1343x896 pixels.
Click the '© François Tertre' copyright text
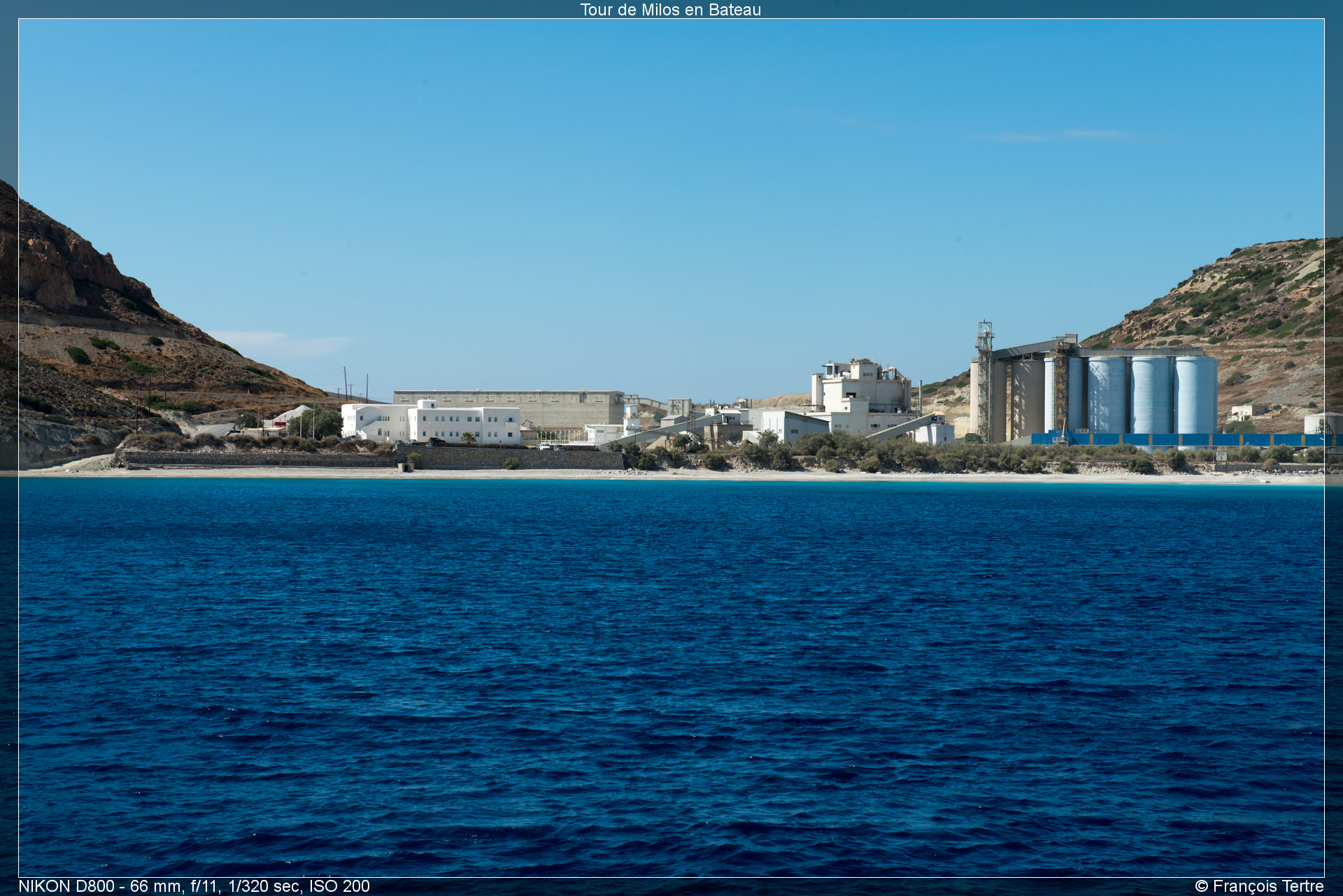[x=1259, y=886]
